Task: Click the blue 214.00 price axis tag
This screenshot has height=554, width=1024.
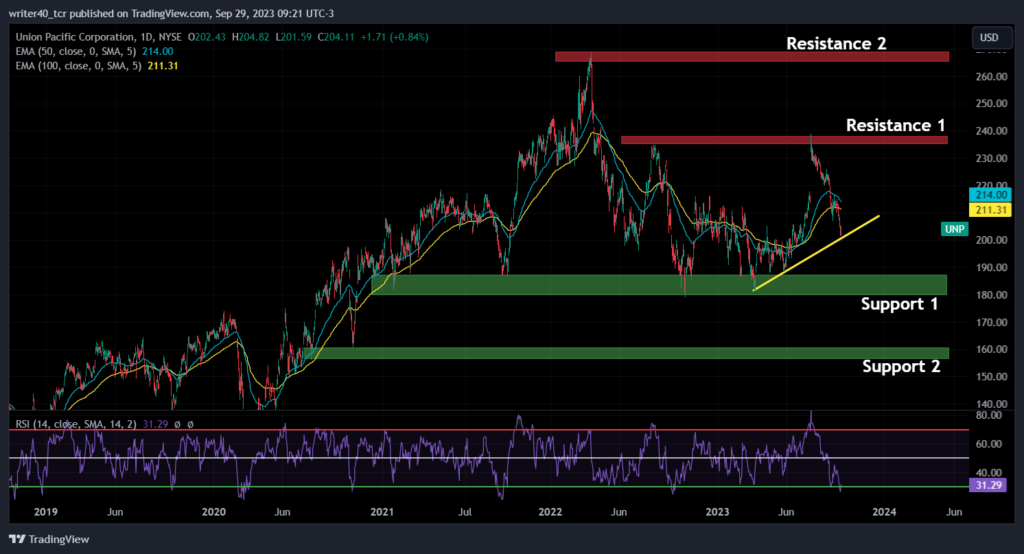Action: pos(991,195)
